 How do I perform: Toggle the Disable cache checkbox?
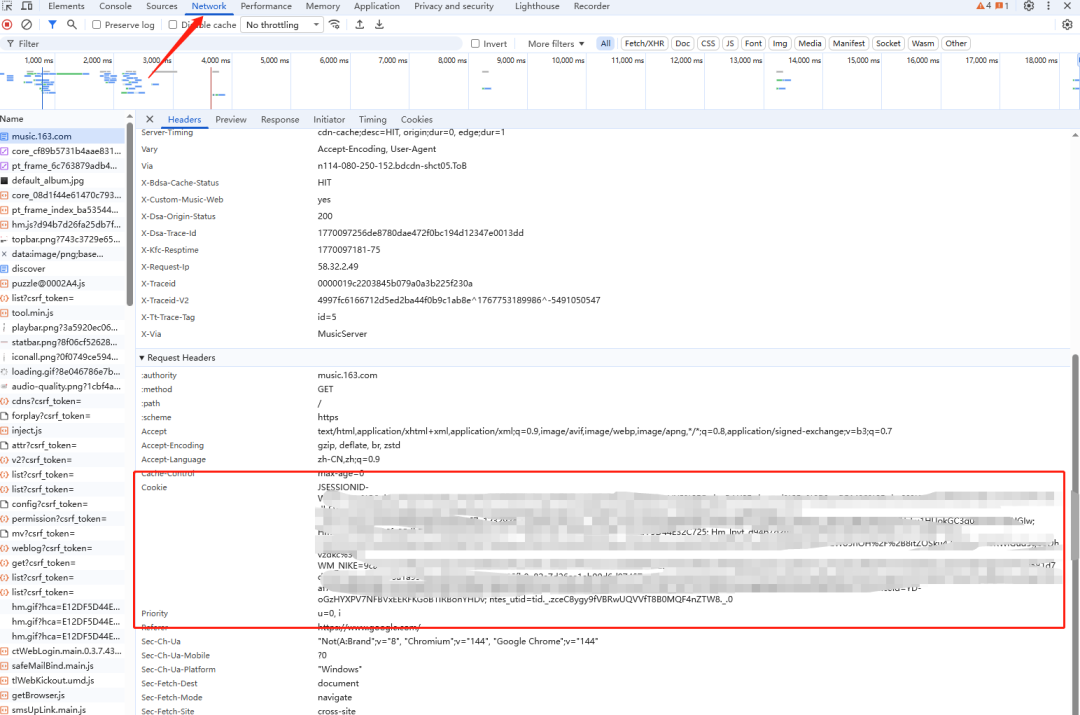pyautogui.click(x=173, y=25)
